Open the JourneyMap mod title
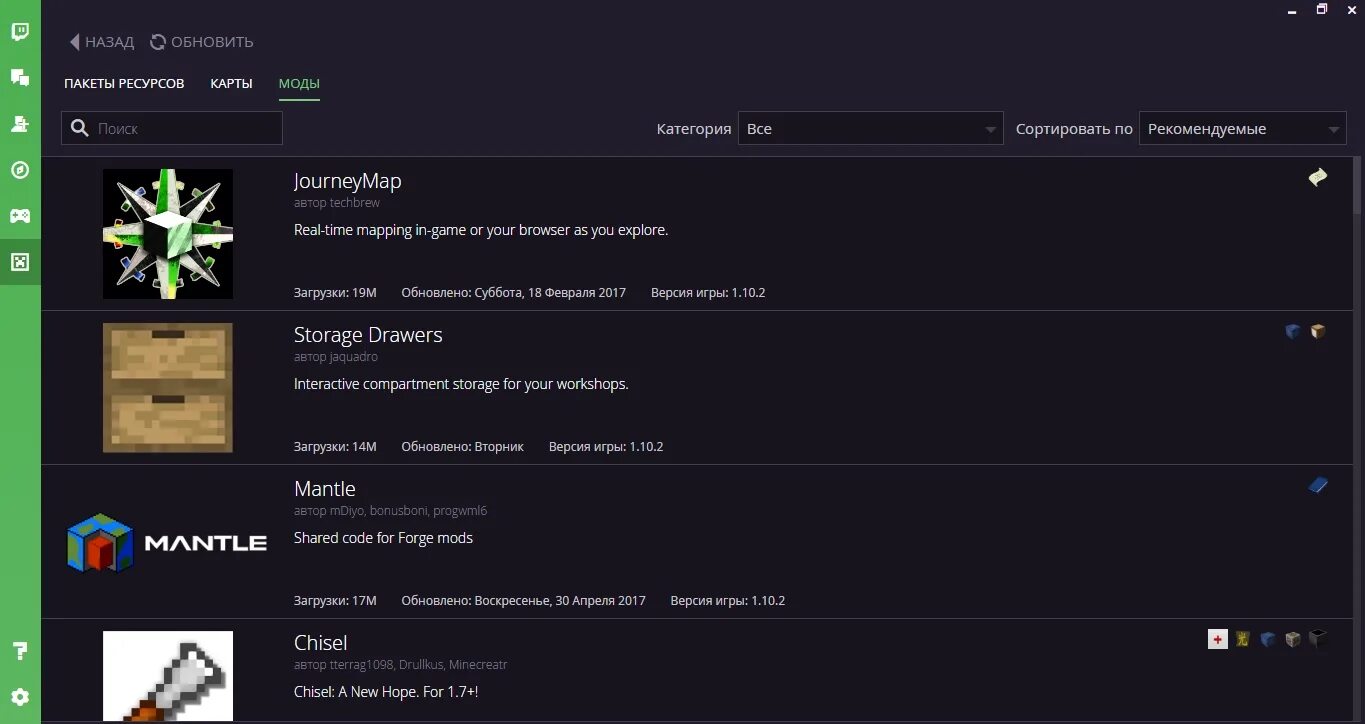The width and height of the screenshot is (1365, 724). click(x=347, y=181)
